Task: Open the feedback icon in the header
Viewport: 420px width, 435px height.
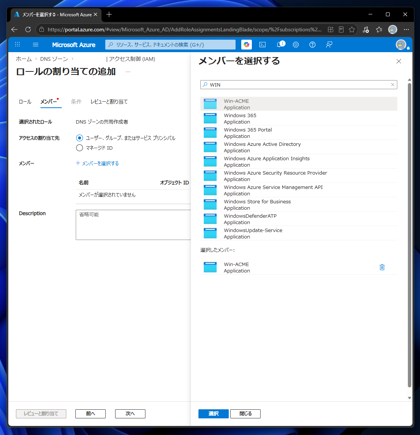Action: point(329,45)
